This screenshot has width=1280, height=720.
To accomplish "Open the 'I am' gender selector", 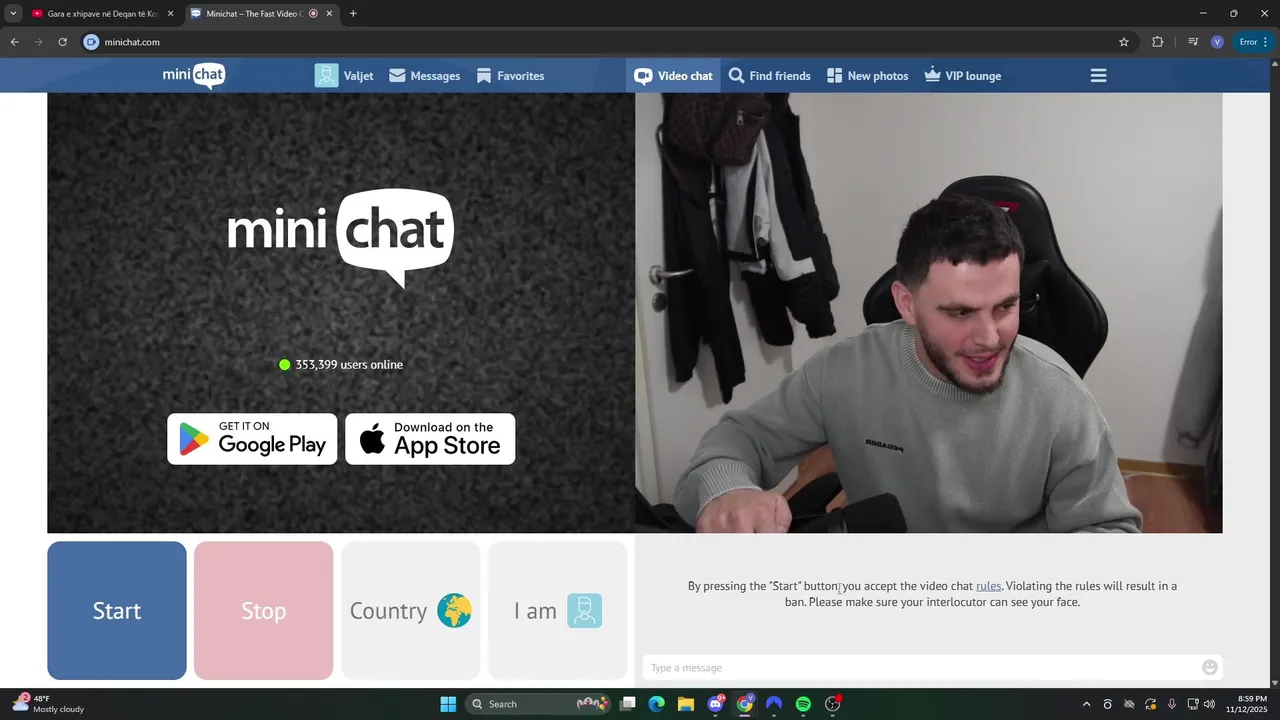I will pyautogui.click(x=558, y=611).
